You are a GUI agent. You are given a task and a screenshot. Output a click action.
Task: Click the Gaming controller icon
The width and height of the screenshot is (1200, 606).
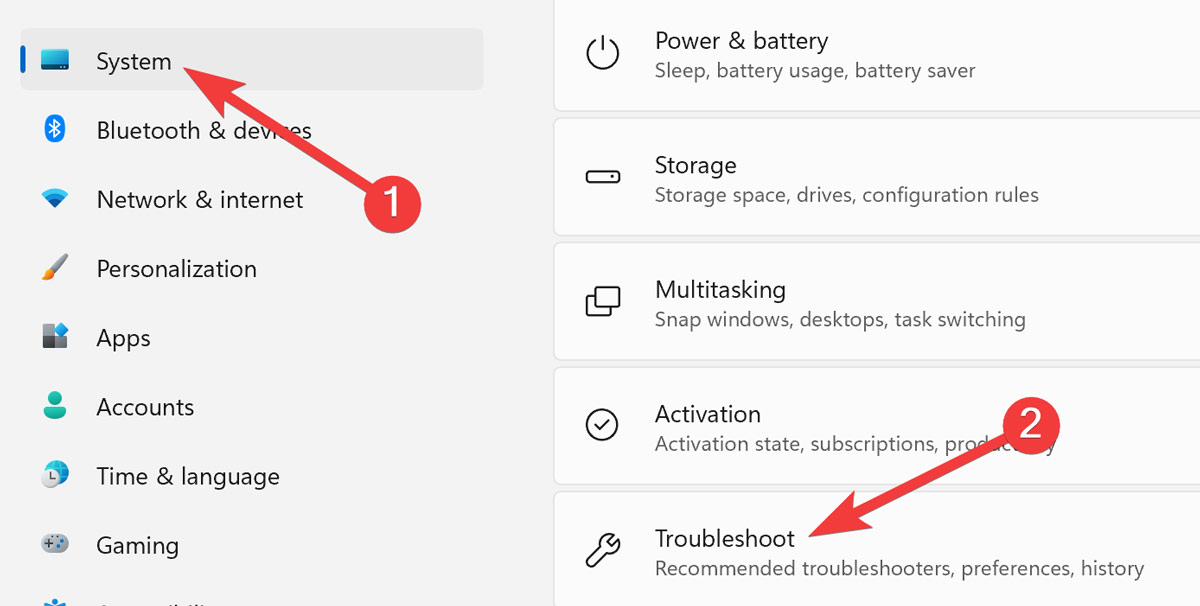[55, 545]
